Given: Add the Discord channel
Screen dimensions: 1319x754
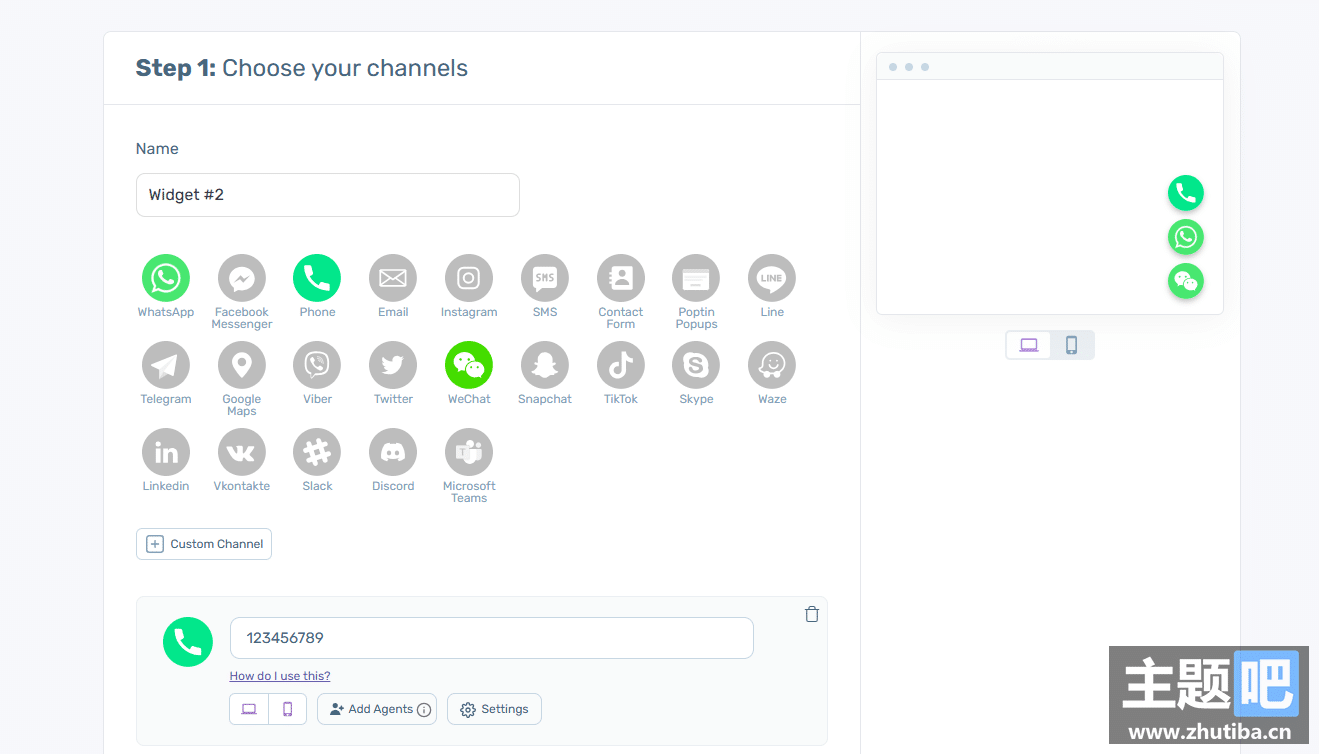Looking at the screenshot, I should point(393,452).
